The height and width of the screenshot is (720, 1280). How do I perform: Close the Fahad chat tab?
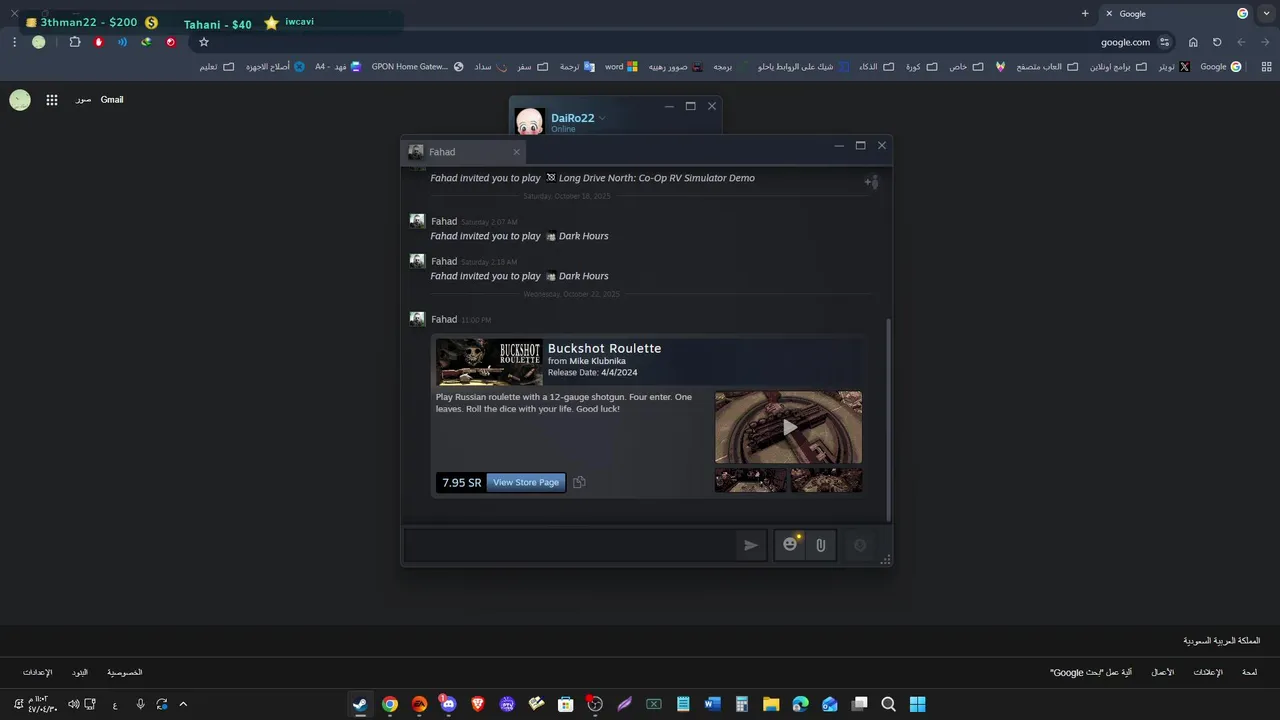click(516, 152)
